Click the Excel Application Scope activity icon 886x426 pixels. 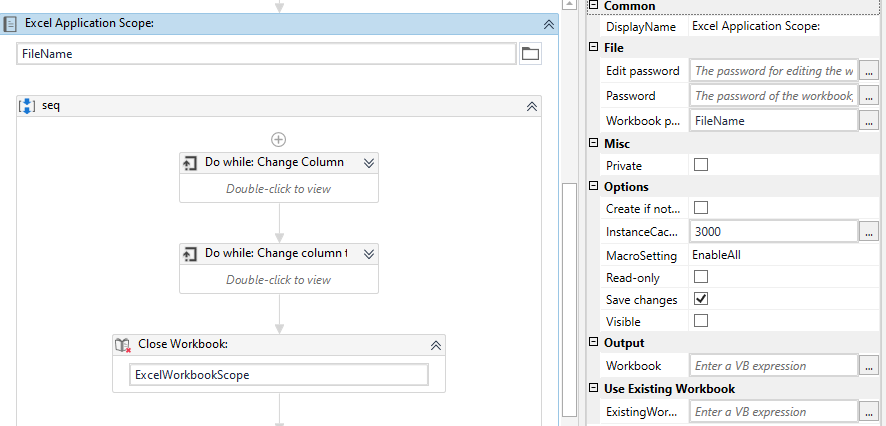10,24
